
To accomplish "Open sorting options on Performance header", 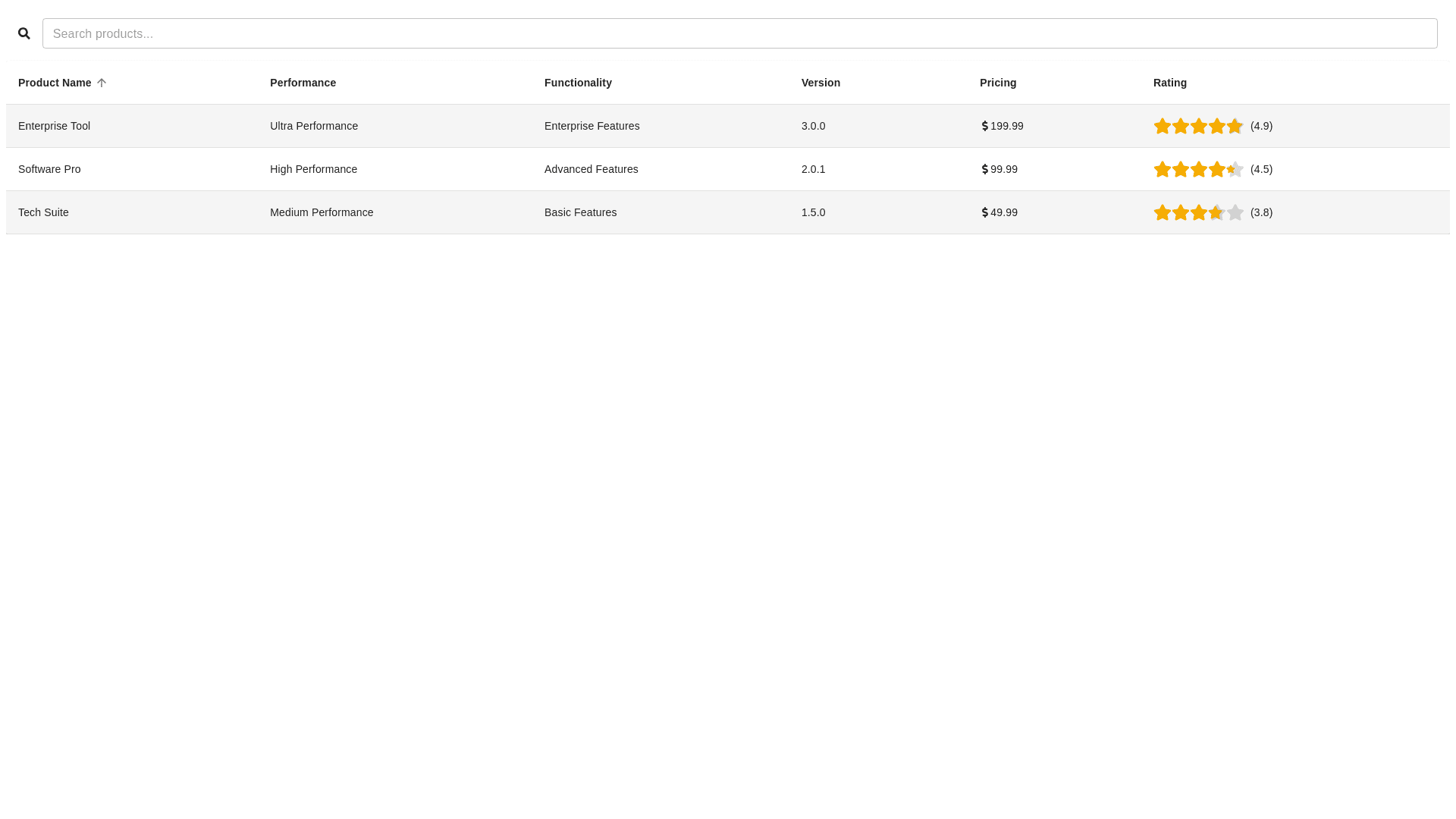I will click(x=303, y=83).
